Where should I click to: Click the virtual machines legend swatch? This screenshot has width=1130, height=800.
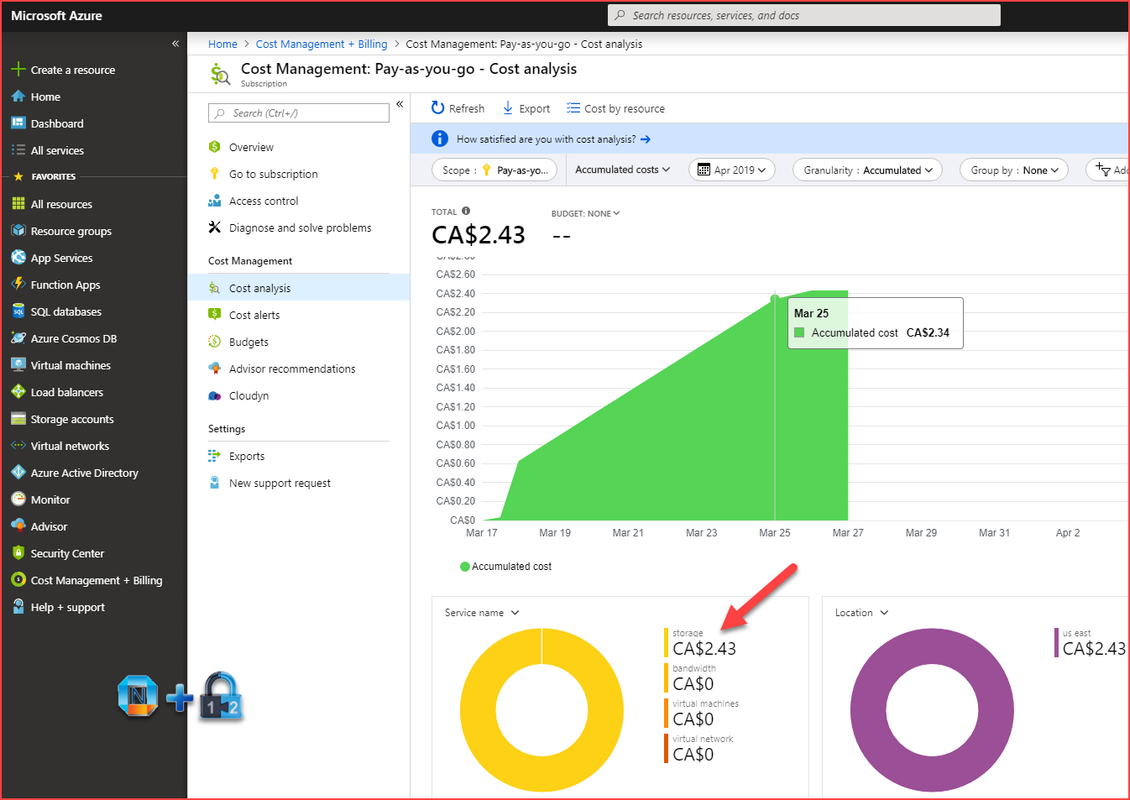(666, 714)
